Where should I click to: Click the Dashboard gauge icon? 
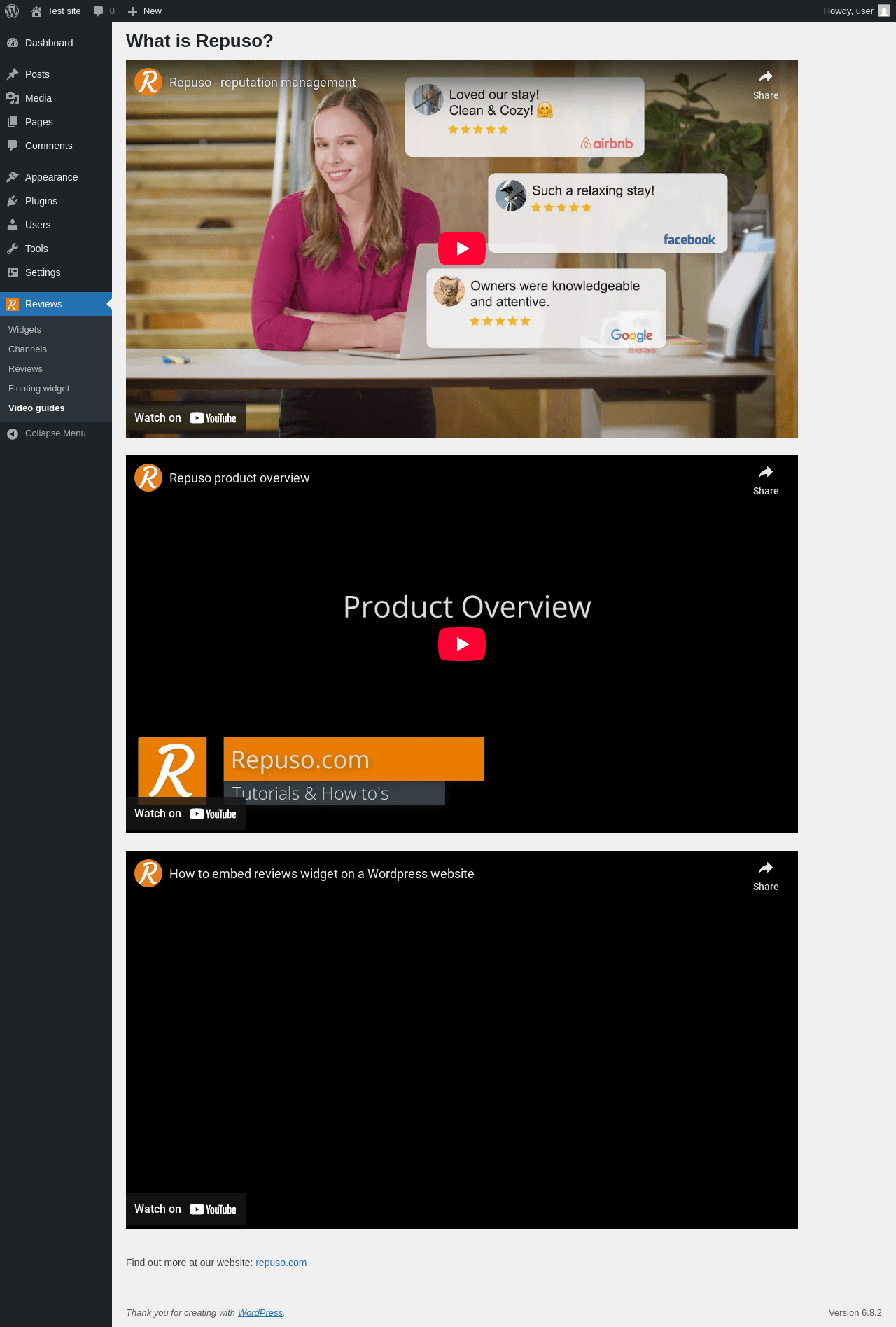click(13, 43)
